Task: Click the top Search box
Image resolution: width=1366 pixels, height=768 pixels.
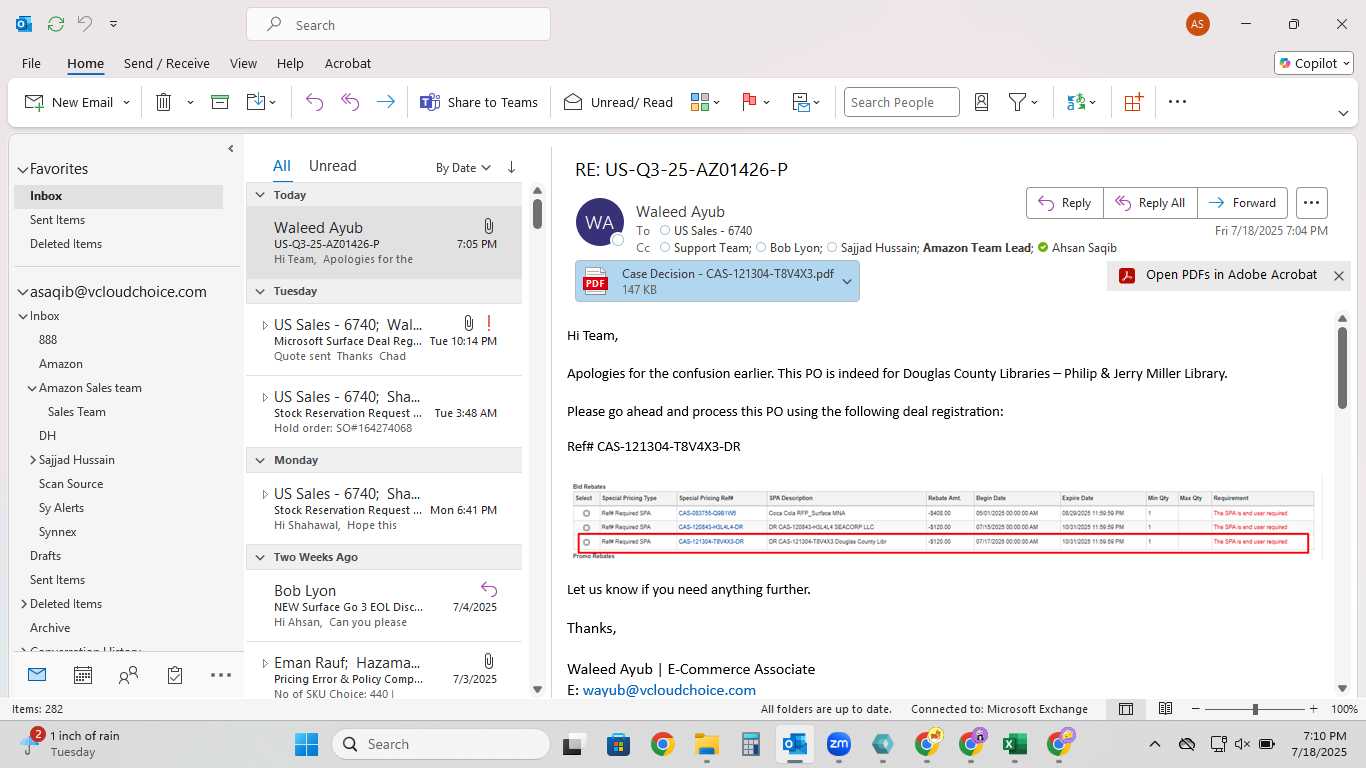Action: 398,25
